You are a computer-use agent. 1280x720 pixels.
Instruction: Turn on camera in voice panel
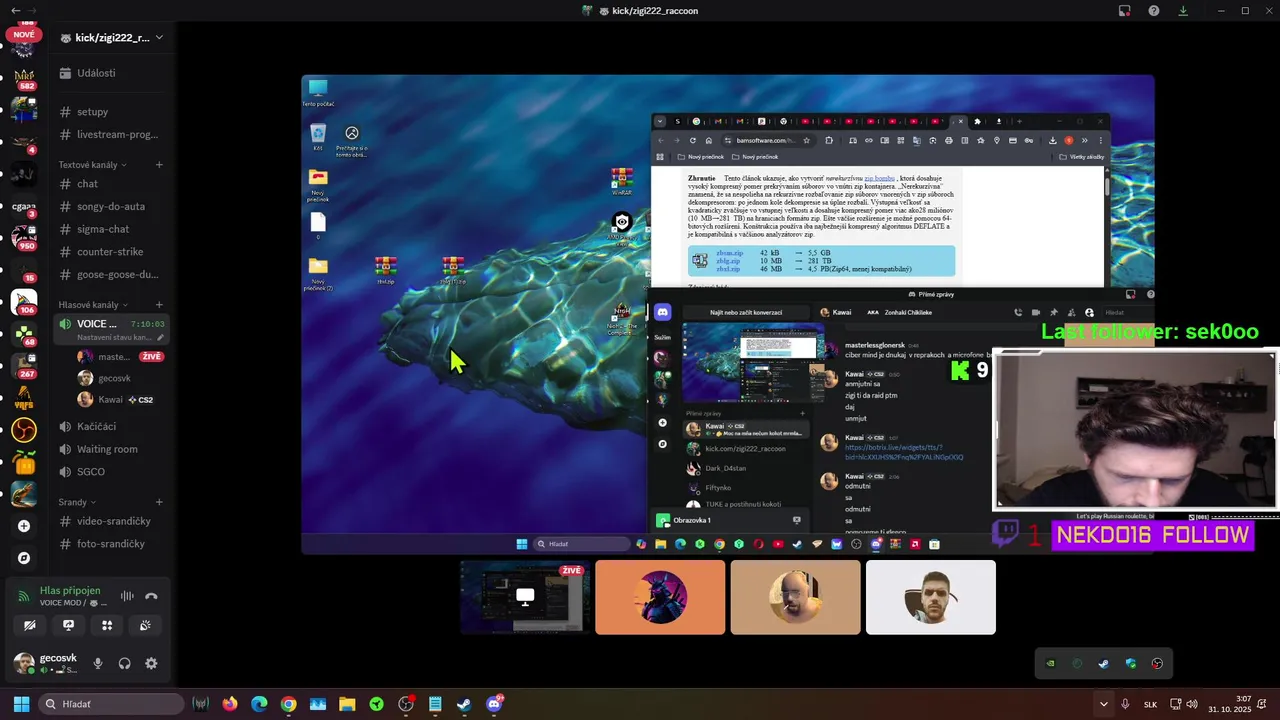click(x=30, y=625)
